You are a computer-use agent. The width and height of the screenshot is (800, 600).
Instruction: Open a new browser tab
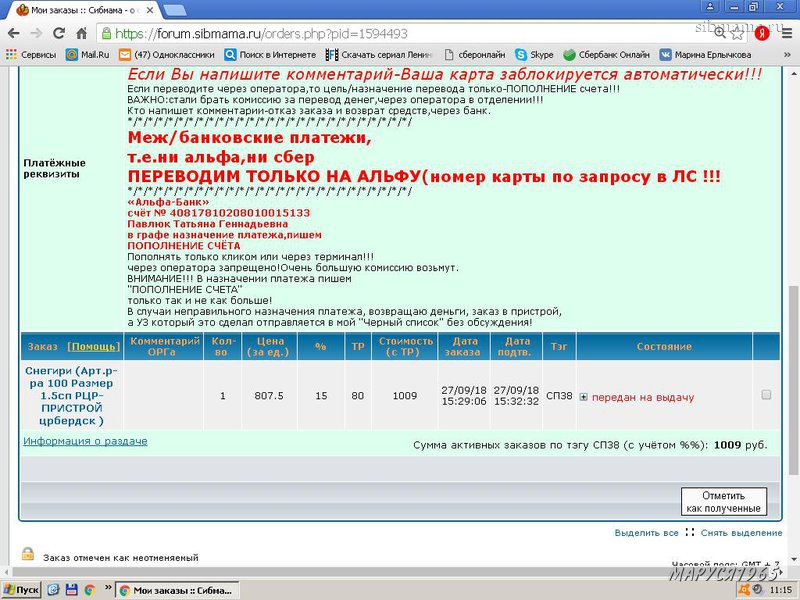click(174, 10)
